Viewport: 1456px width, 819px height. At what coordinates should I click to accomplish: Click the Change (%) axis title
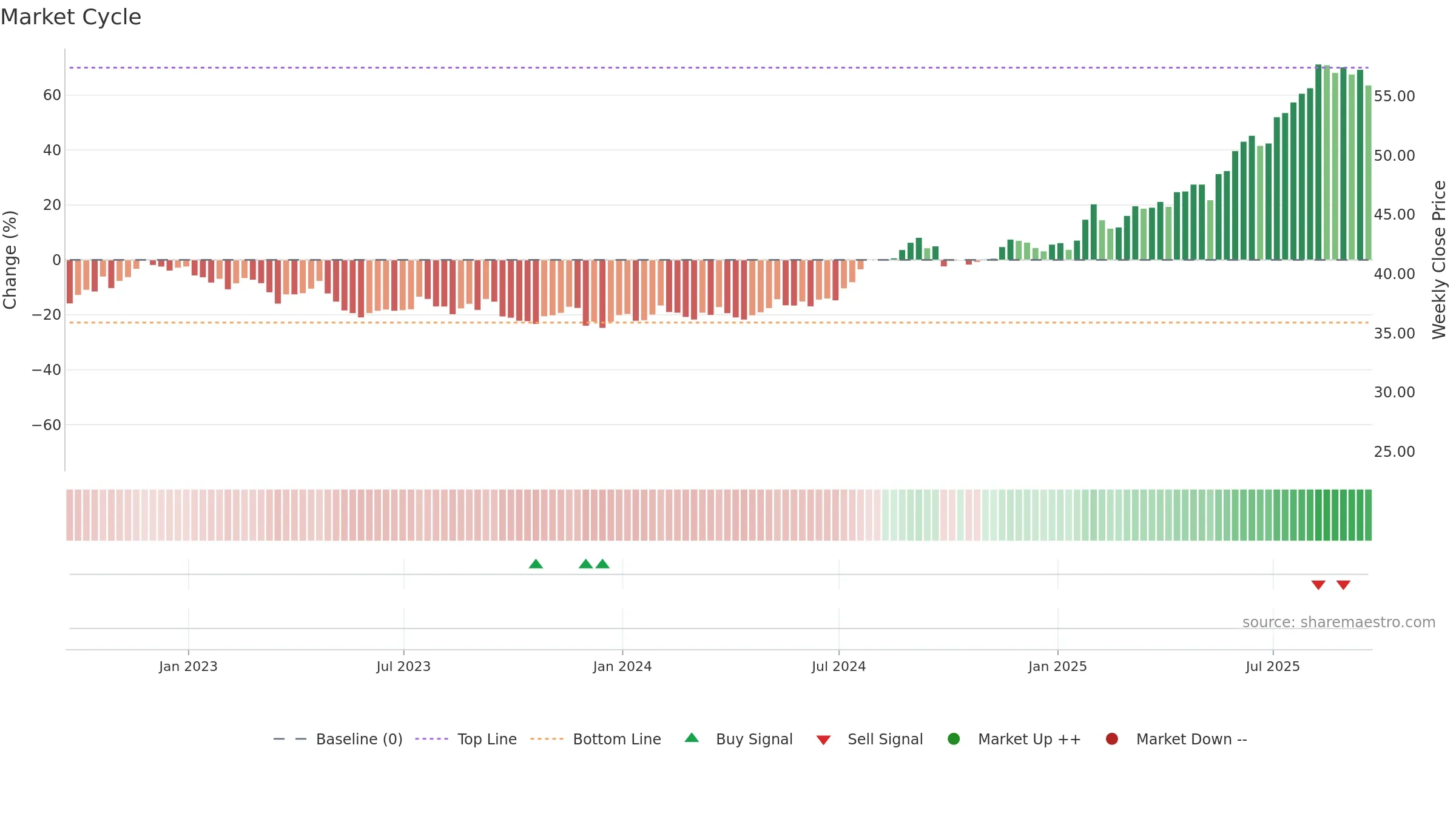(x=10, y=260)
